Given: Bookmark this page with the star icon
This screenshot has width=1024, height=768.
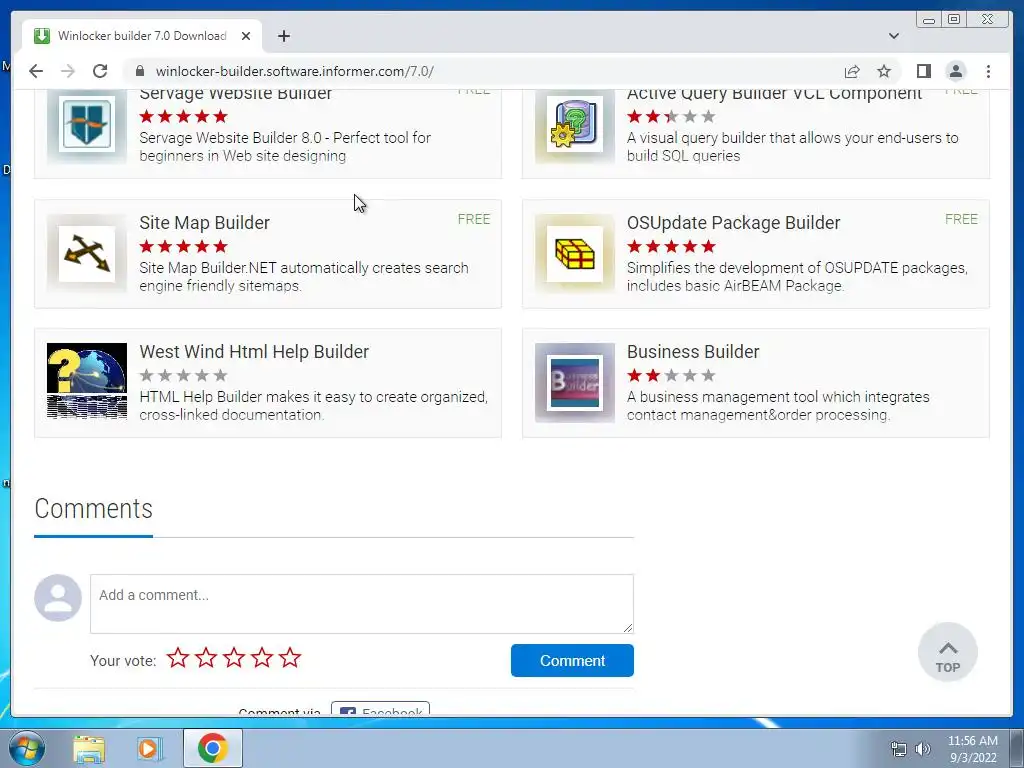Looking at the screenshot, I should 884,71.
